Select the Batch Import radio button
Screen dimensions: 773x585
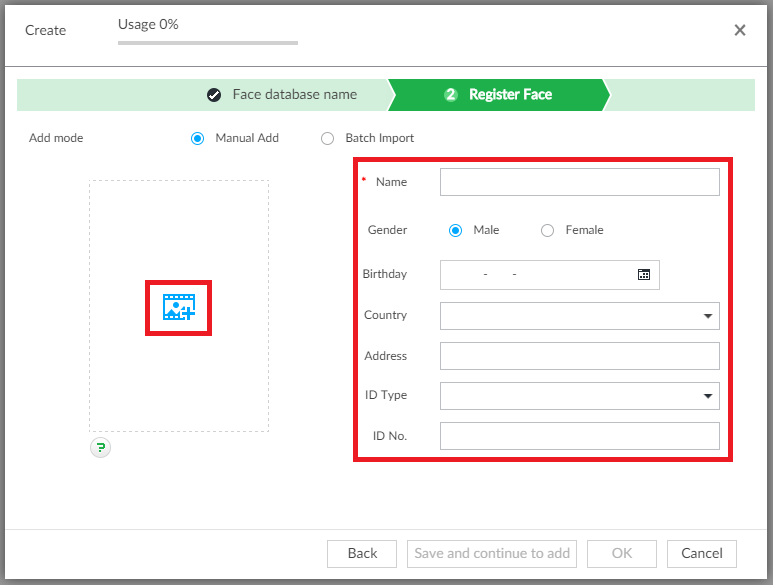(327, 138)
